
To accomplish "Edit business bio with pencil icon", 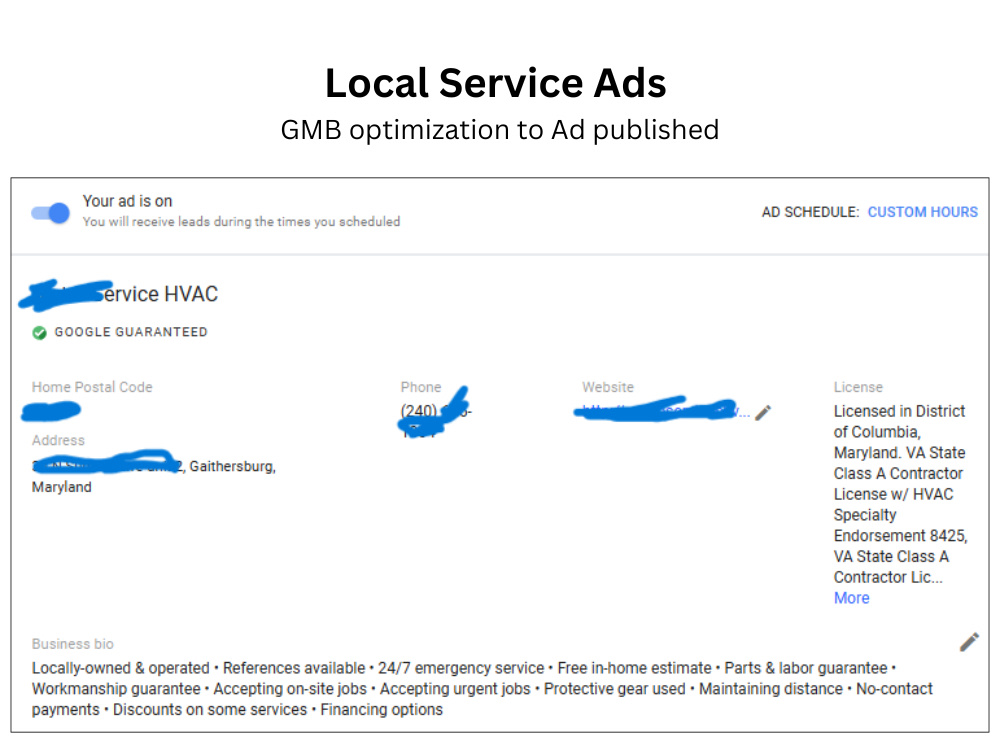I will pos(969,642).
